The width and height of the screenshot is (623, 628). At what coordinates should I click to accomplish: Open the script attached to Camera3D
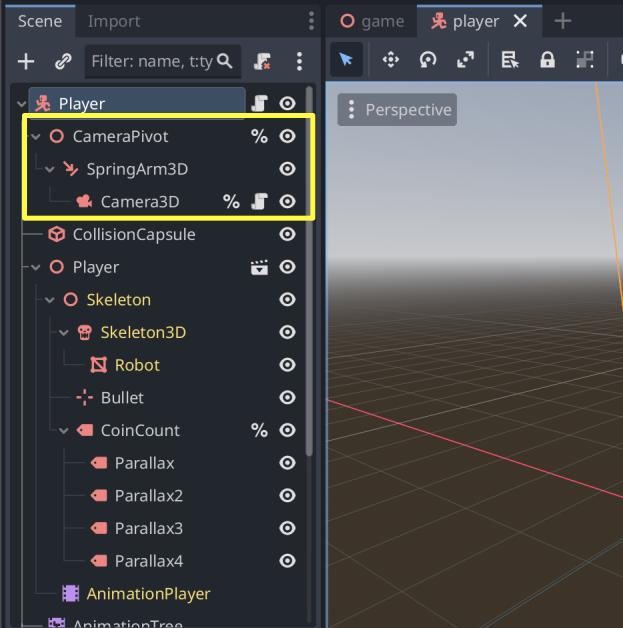click(x=259, y=202)
